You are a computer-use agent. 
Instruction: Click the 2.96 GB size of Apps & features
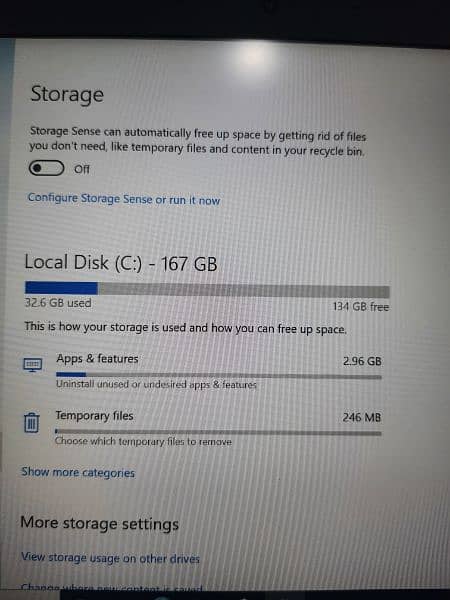click(x=362, y=361)
